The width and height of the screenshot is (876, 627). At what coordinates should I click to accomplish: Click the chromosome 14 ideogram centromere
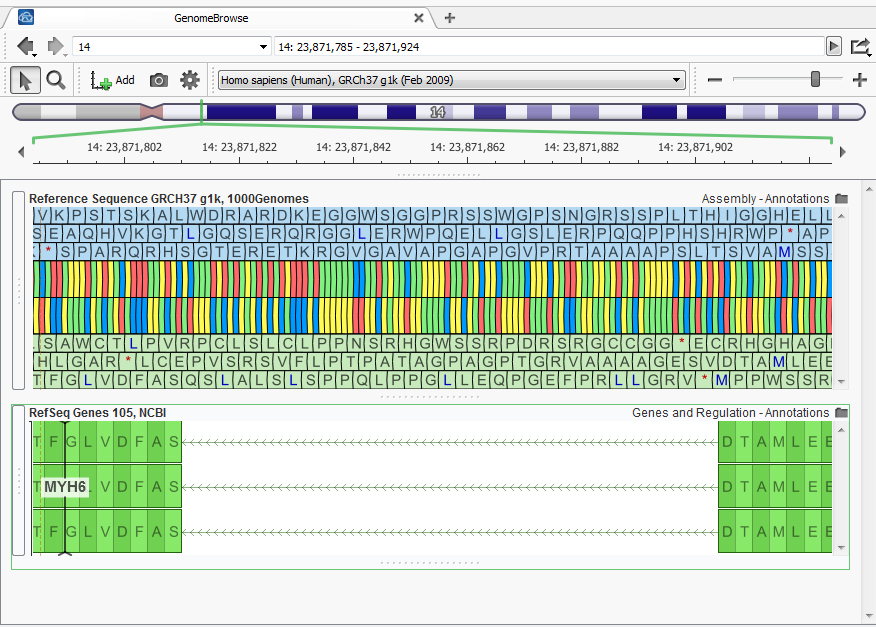pyautogui.click(x=152, y=112)
